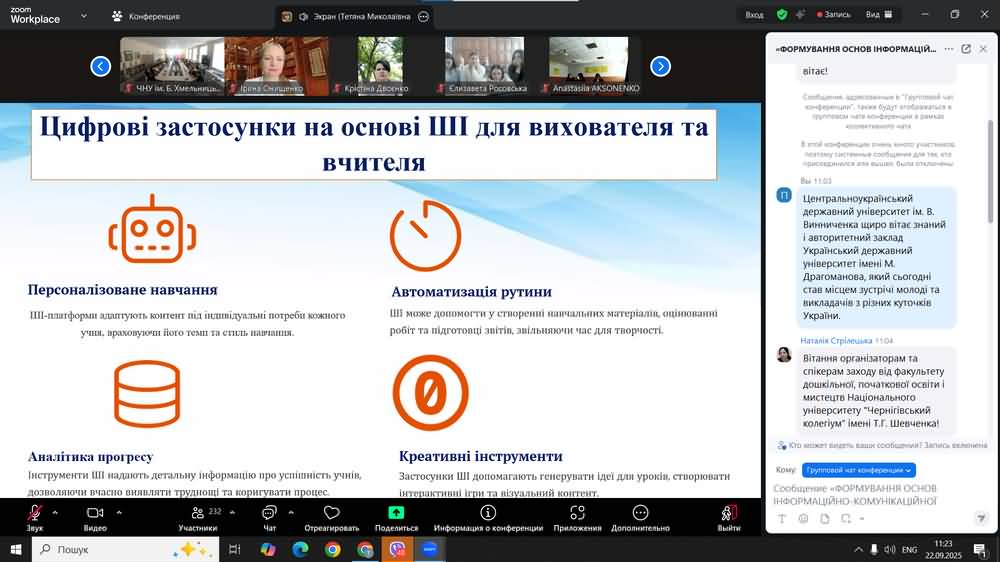Pop out the chat panel window
Image resolution: width=1000 pixels, height=562 pixels.
tap(966, 48)
